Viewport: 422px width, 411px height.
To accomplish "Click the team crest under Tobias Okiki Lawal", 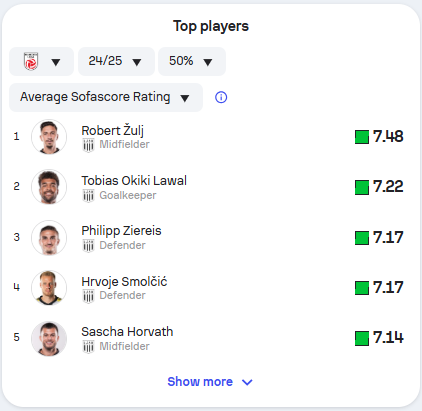I will pyautogui.click(x=88, y=196).
